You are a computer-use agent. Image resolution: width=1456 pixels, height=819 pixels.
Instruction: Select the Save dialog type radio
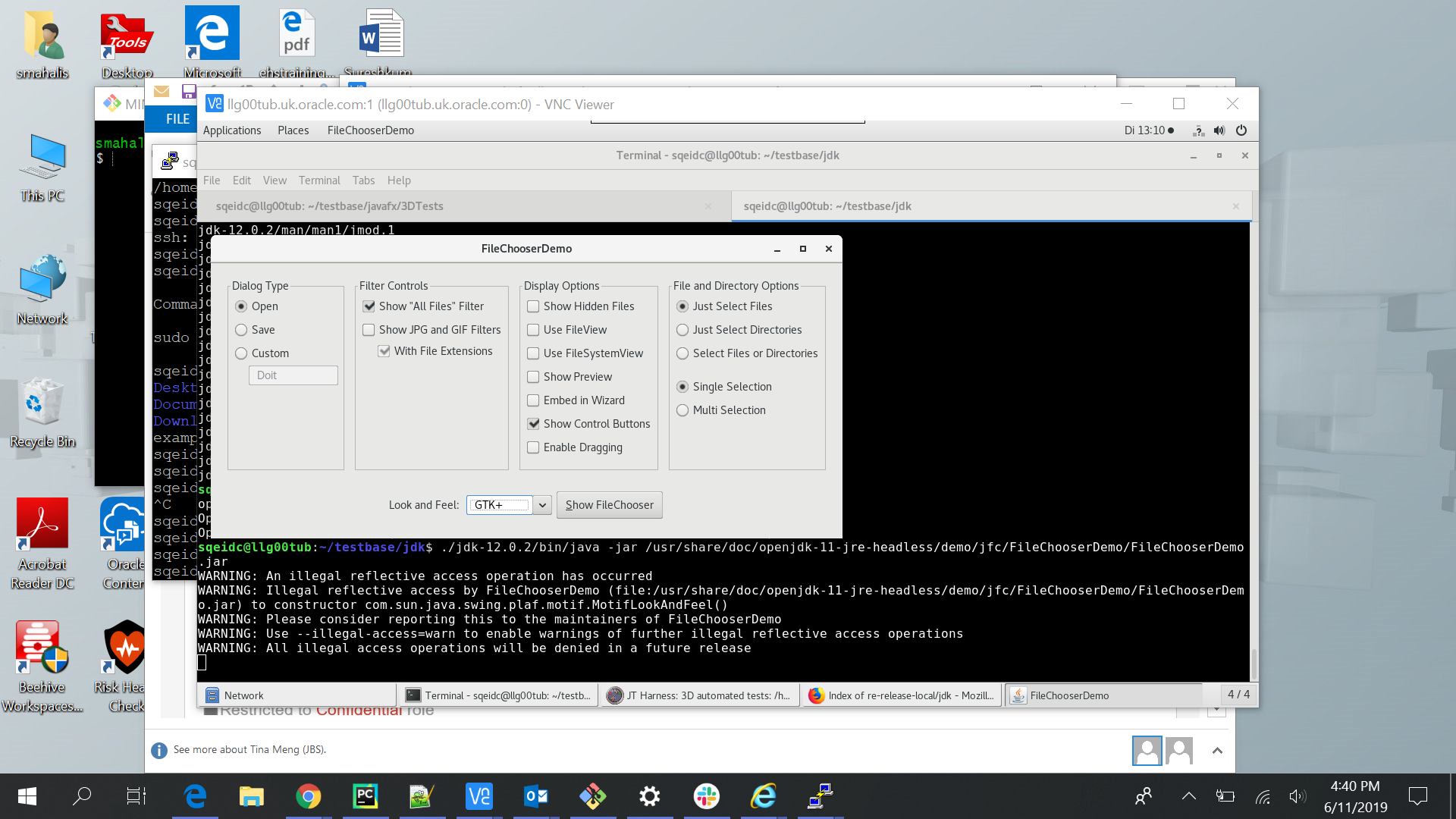pyautogui.click(x=241, y=330)
